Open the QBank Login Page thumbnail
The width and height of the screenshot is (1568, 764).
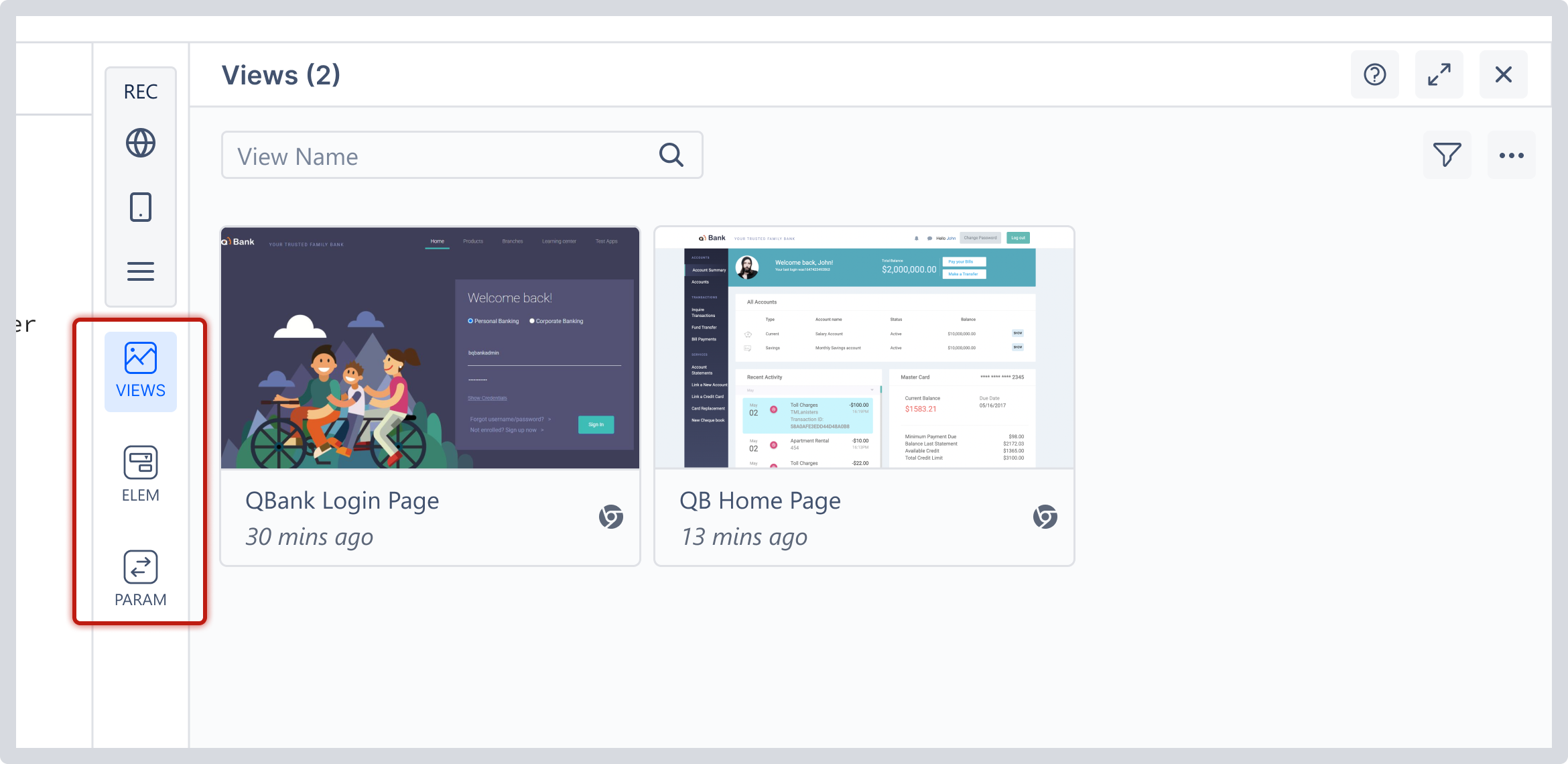coord(430,348)
